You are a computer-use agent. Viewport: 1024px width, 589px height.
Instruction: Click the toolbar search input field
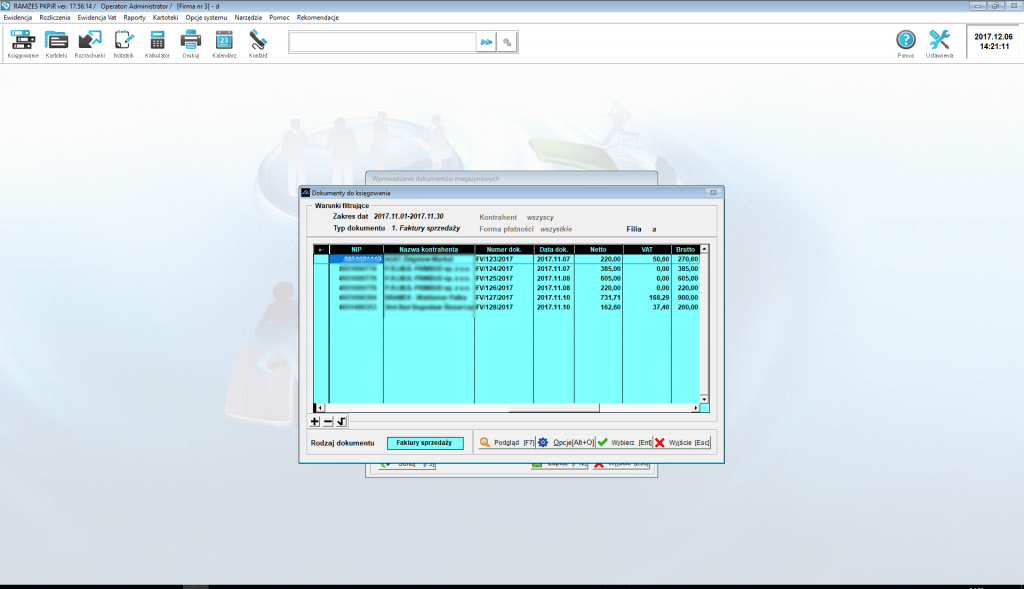click(382, 42)
